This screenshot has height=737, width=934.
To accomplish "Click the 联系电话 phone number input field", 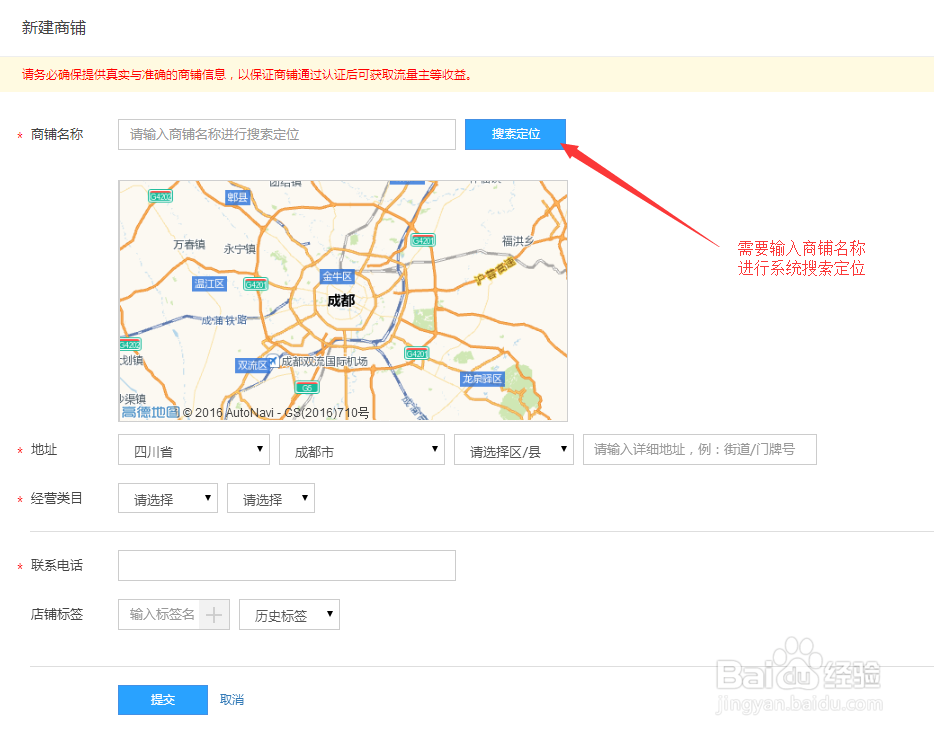I will [x=286, y=565].
